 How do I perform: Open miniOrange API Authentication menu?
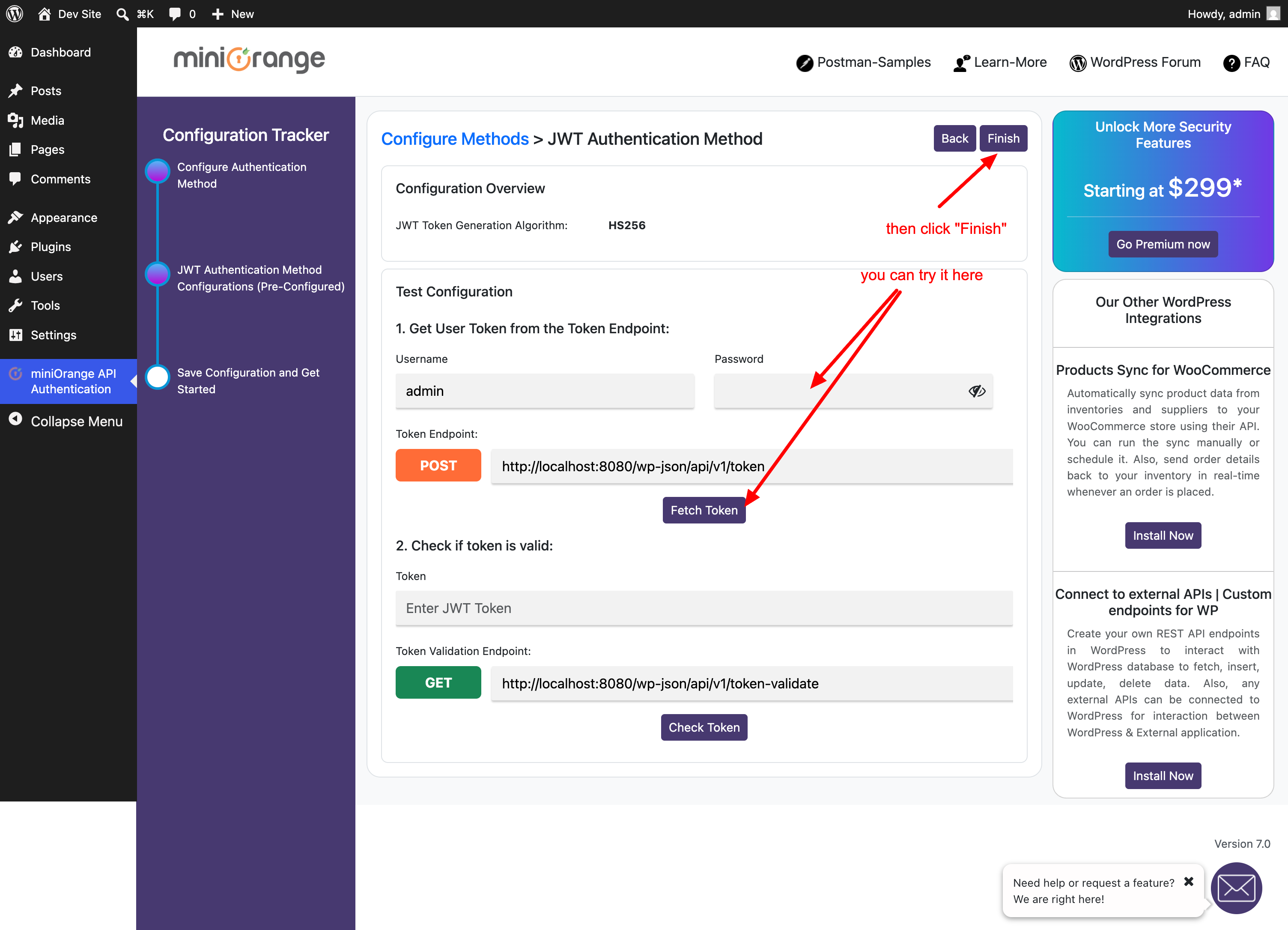point(68,381)
